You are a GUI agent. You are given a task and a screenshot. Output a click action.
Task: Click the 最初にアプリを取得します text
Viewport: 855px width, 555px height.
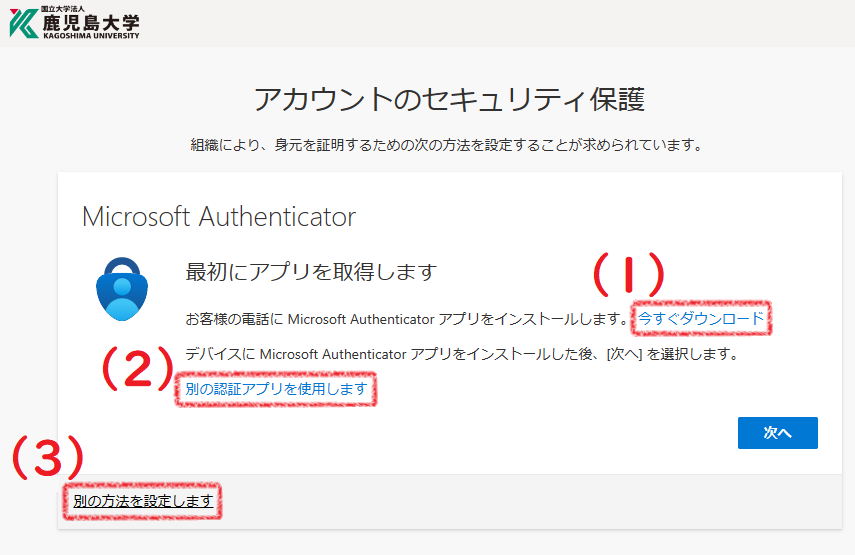[x=311, y=272]
